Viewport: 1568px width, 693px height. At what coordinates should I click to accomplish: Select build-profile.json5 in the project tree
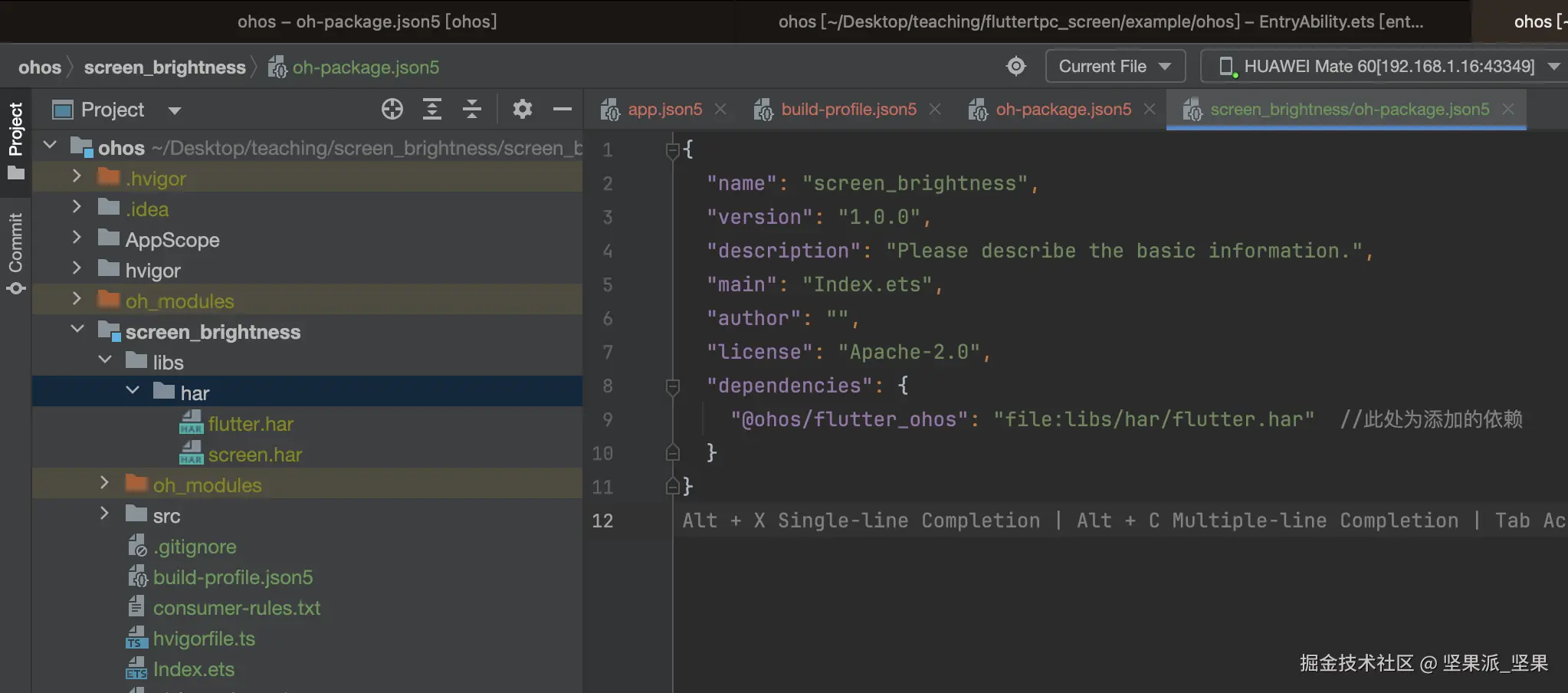pyautogui.click(x=233, y=577)
